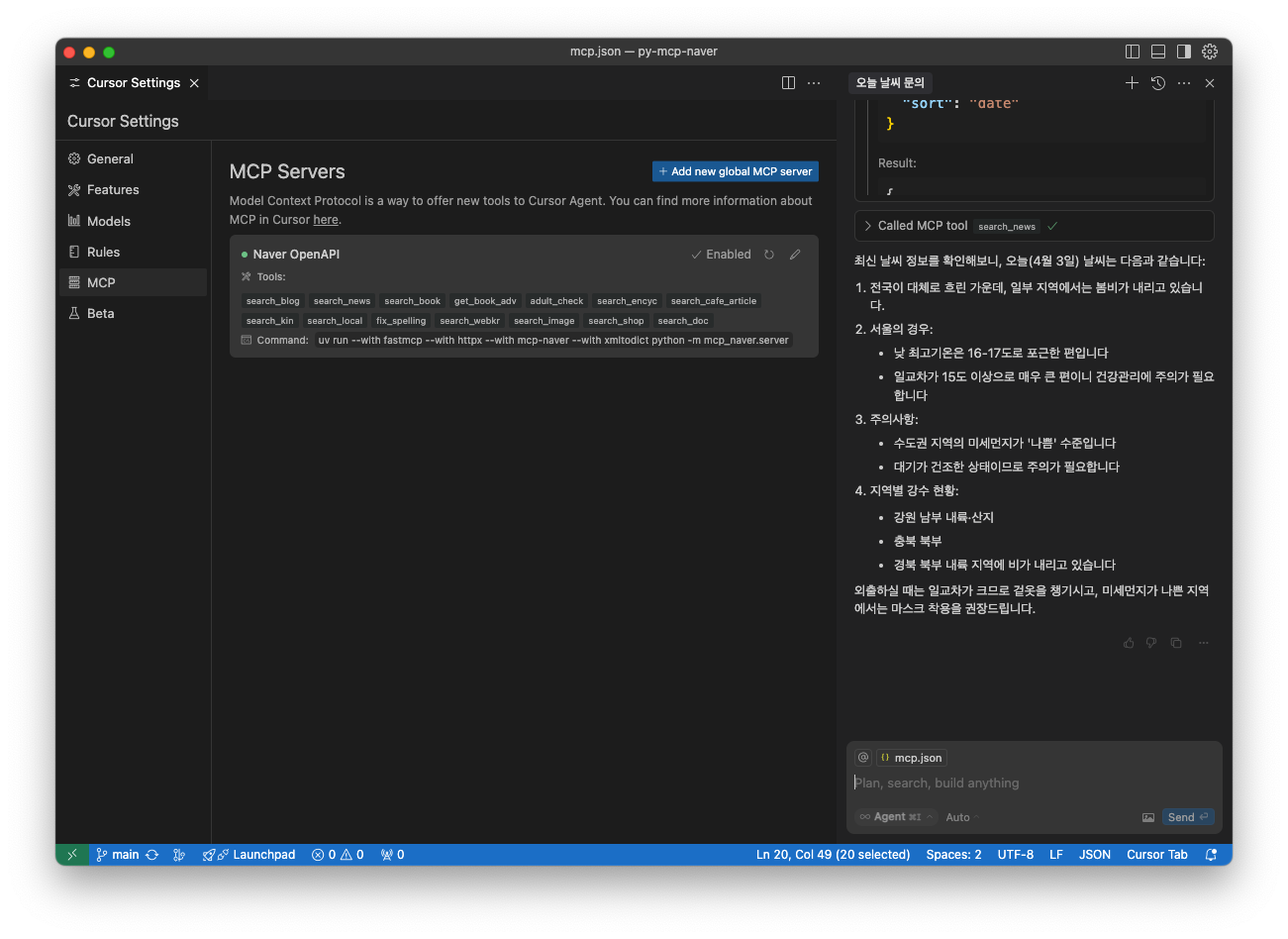The height and width of the screenshot is (939, 1288).
Task: Click the search_shop tool tag
Action: (616, 321)
